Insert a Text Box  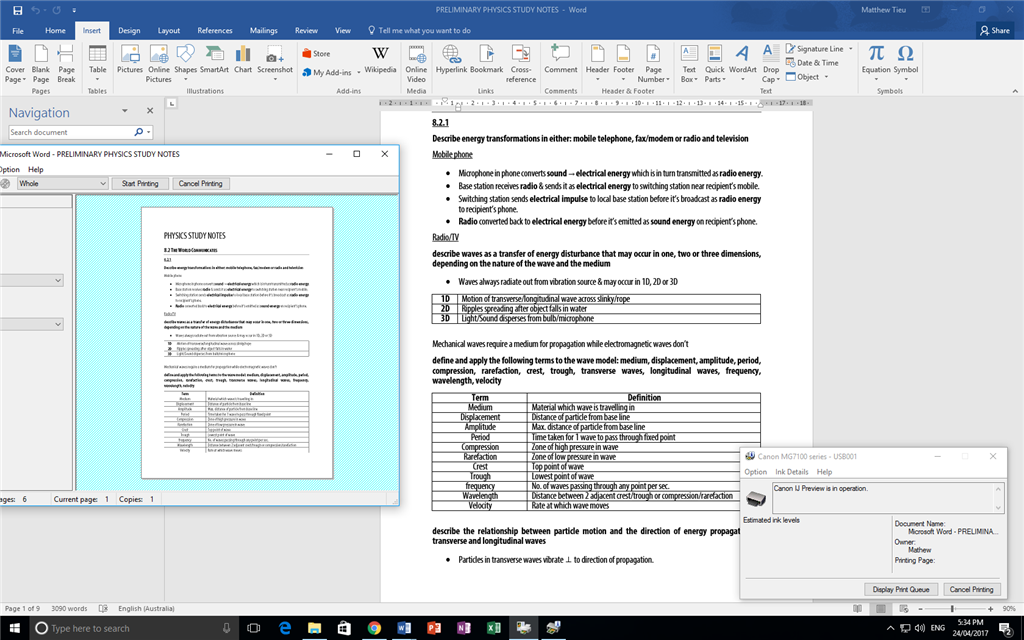pyautogui.click(x=689, y=63)
